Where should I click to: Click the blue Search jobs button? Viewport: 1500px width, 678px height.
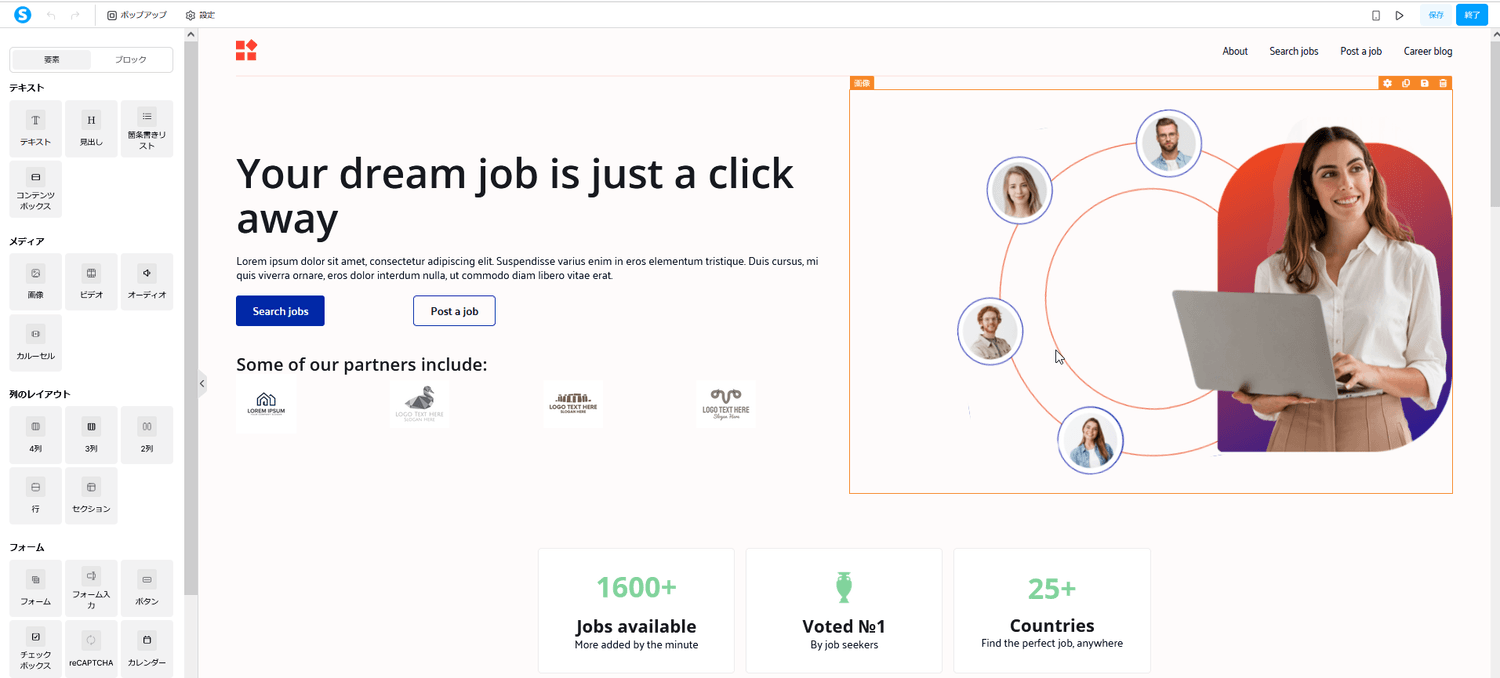[x=280, y=311]
